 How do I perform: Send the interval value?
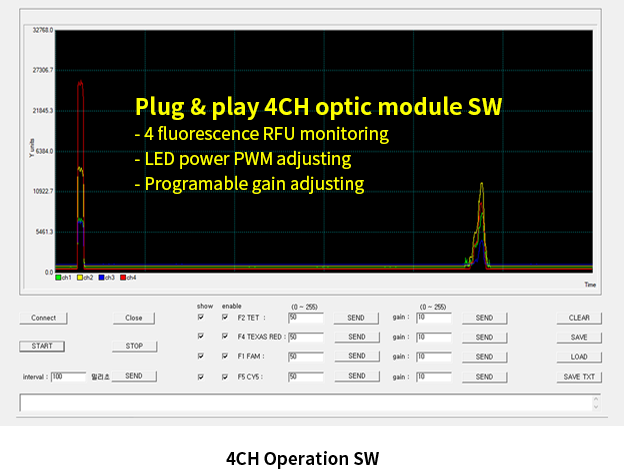134,376
